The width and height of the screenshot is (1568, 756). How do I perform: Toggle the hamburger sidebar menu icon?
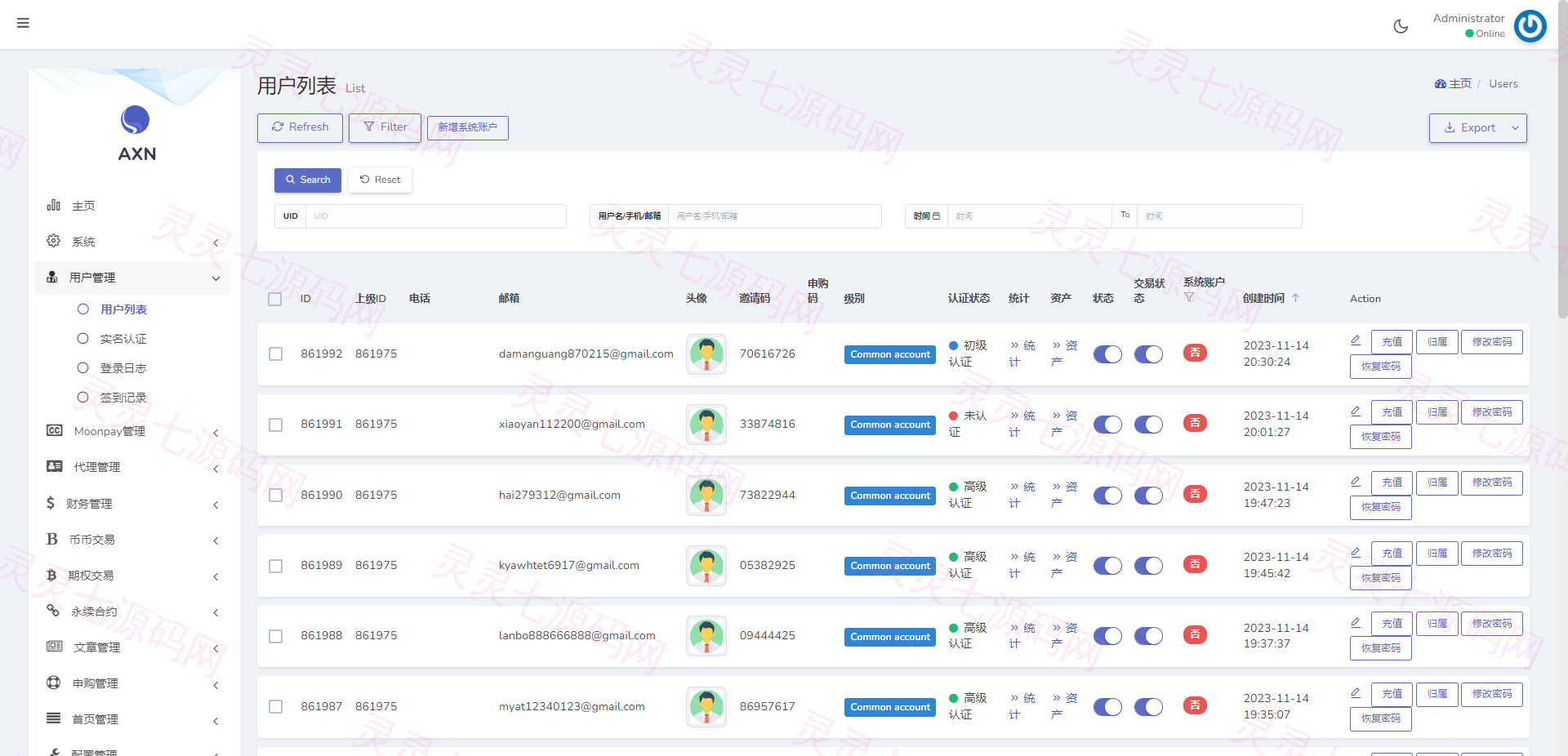pos(23,23)
